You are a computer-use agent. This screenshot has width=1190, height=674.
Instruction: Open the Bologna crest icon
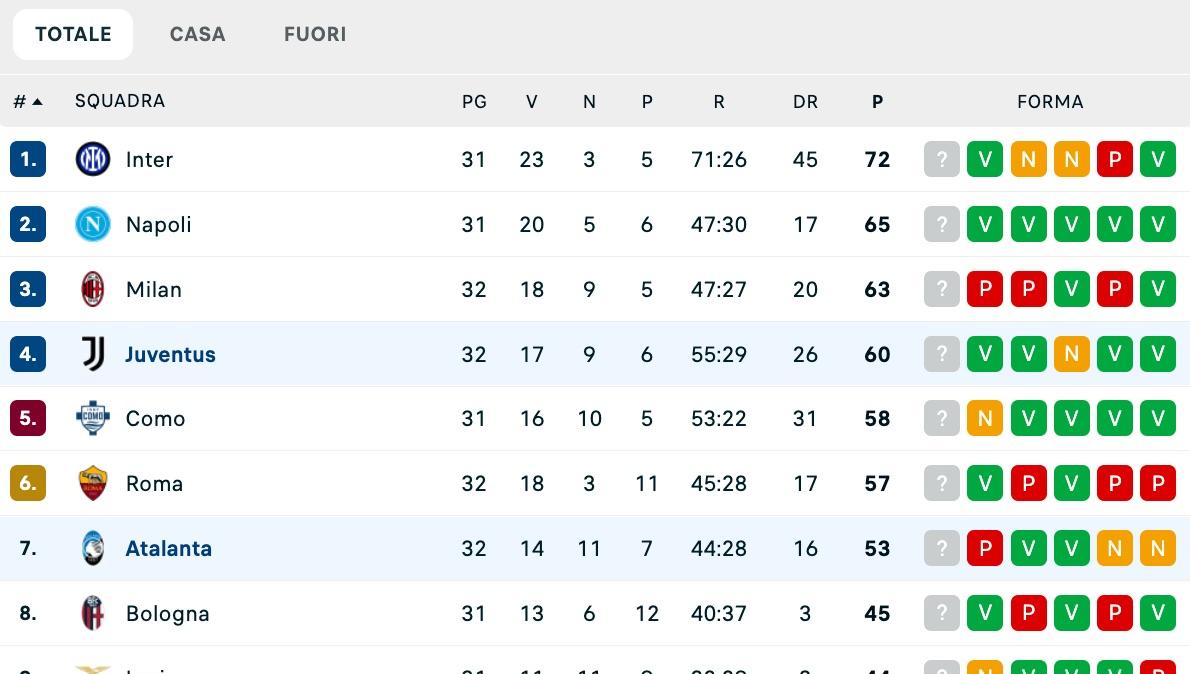pos(92,613)
